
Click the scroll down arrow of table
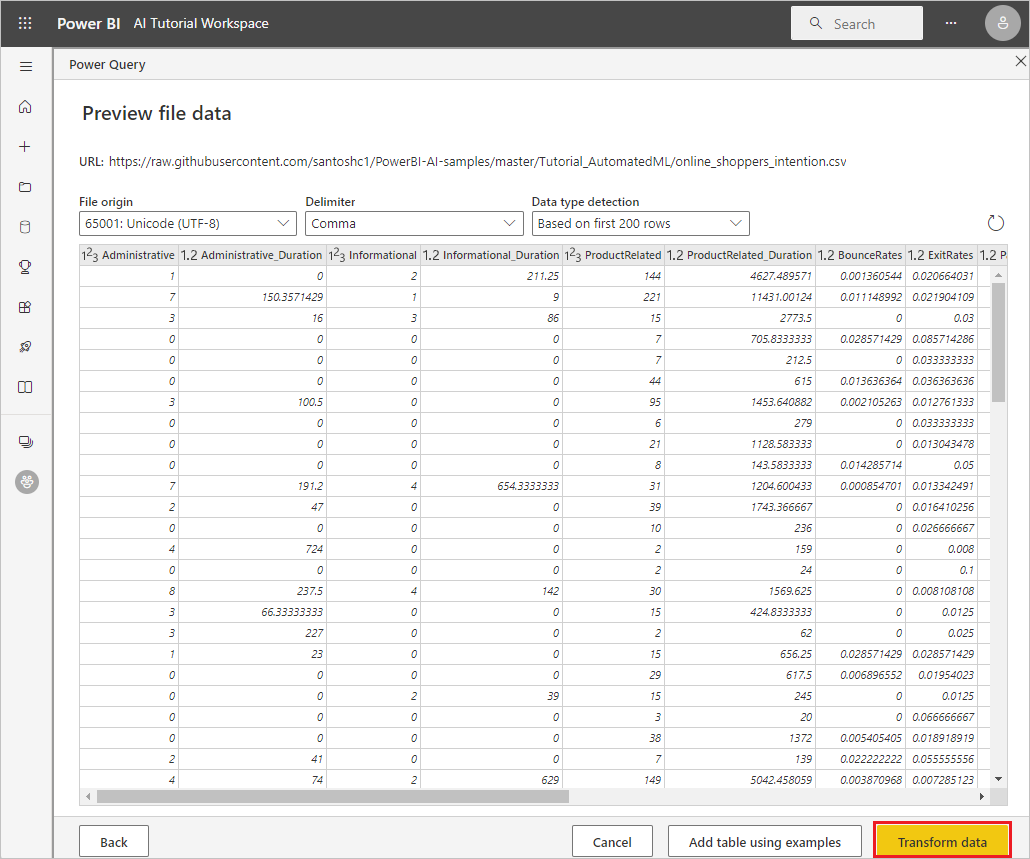point(998,779)
